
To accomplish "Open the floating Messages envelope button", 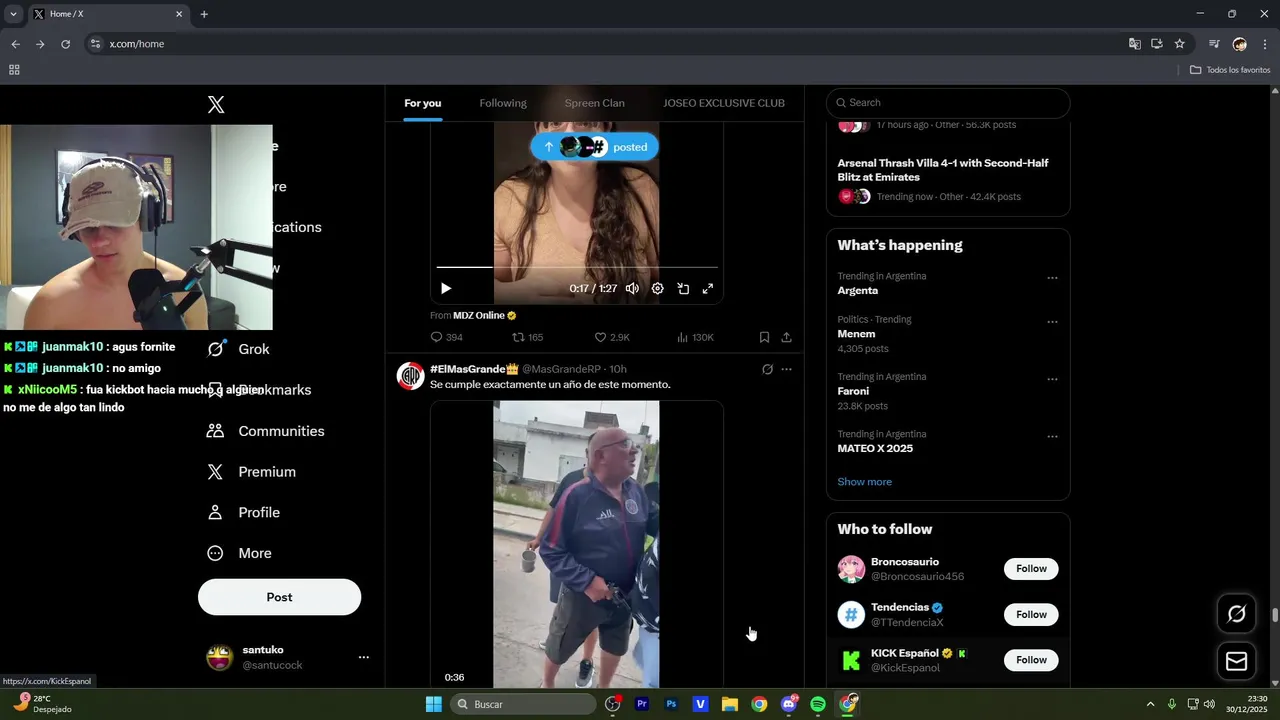I will pyautogui.click(x=1237, y=661).
